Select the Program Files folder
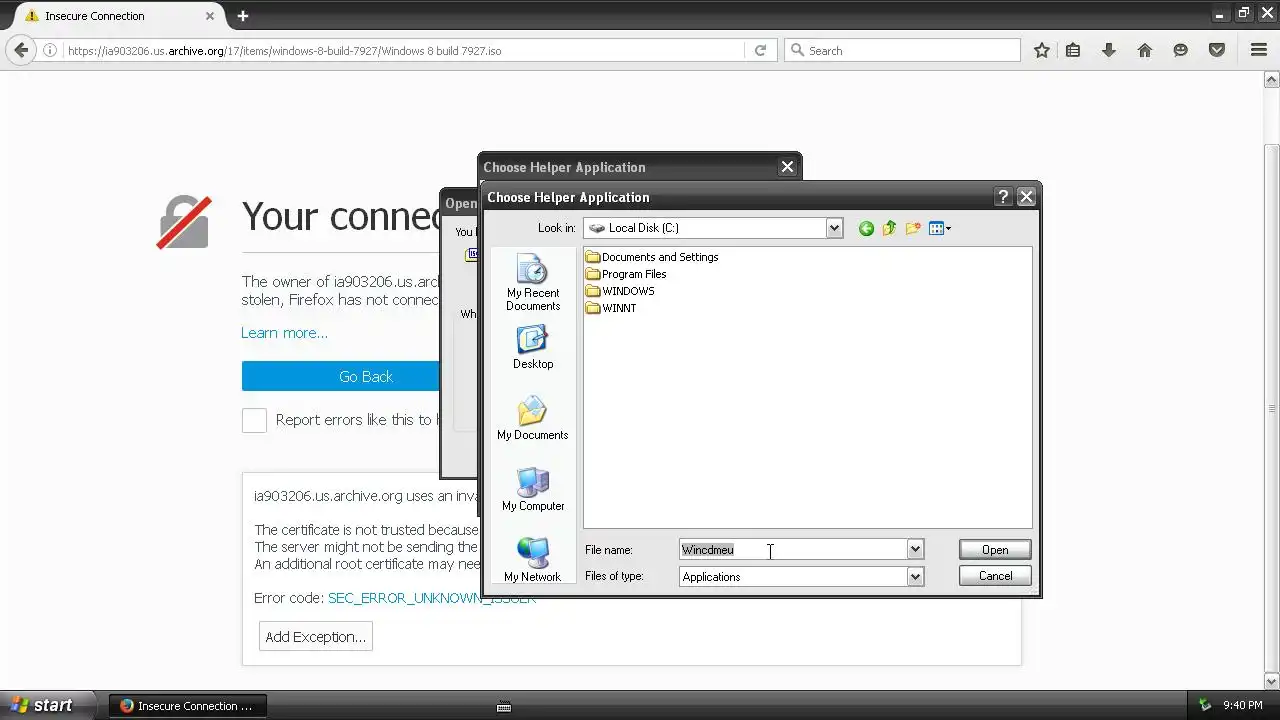This screenshot has height=720, width=1280. pos(626,274)
